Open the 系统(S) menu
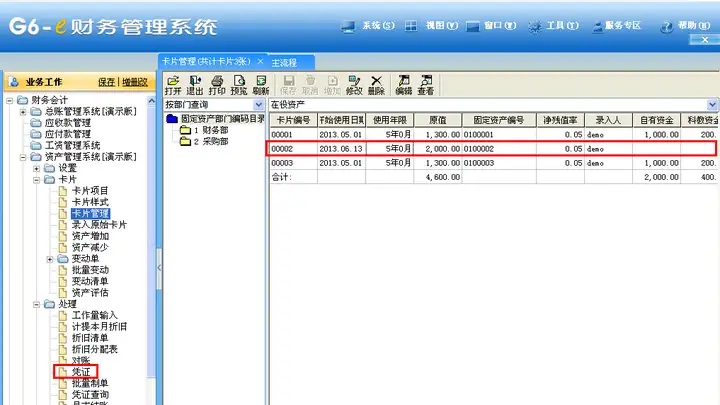 pos(368,26)
